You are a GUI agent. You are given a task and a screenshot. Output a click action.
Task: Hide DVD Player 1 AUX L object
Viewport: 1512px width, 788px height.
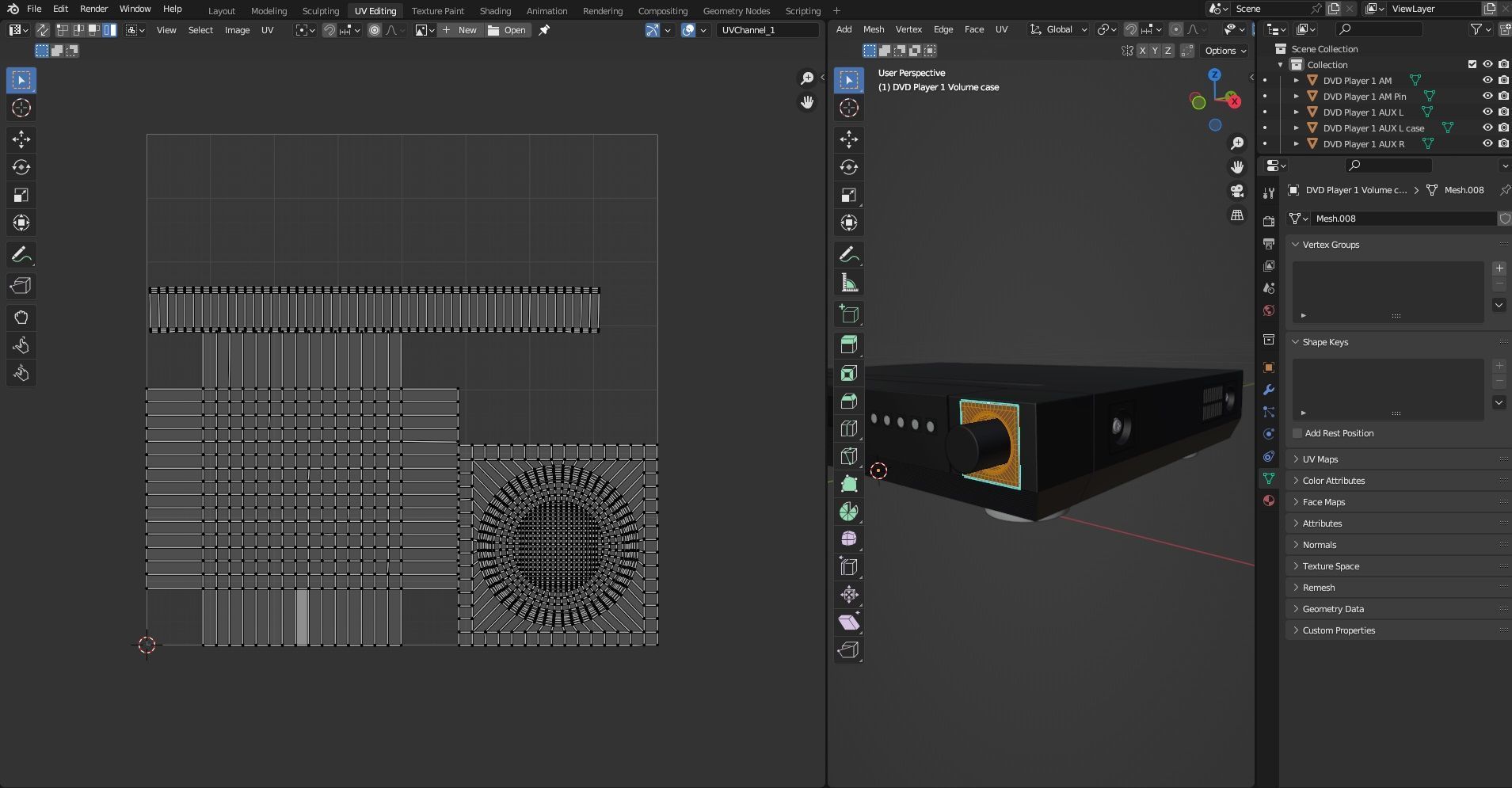[x=1487, y=112]
